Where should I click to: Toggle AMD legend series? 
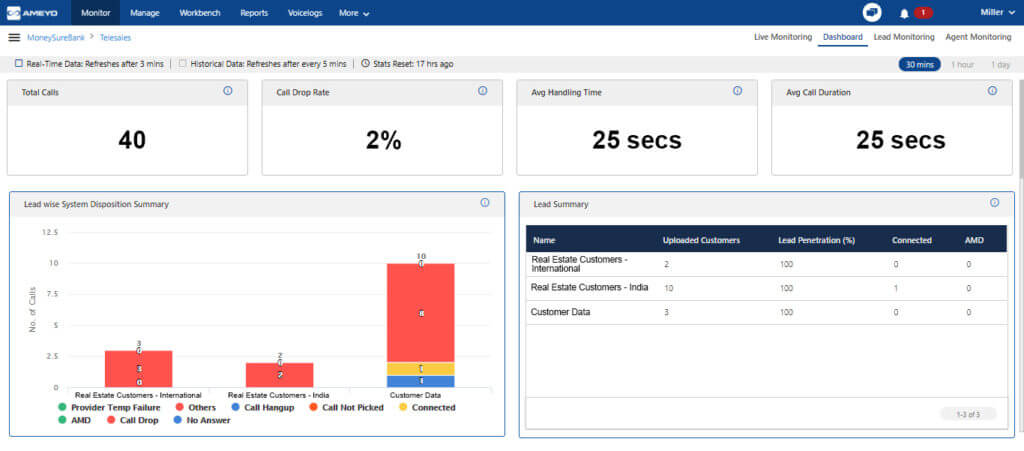[73, 420]
